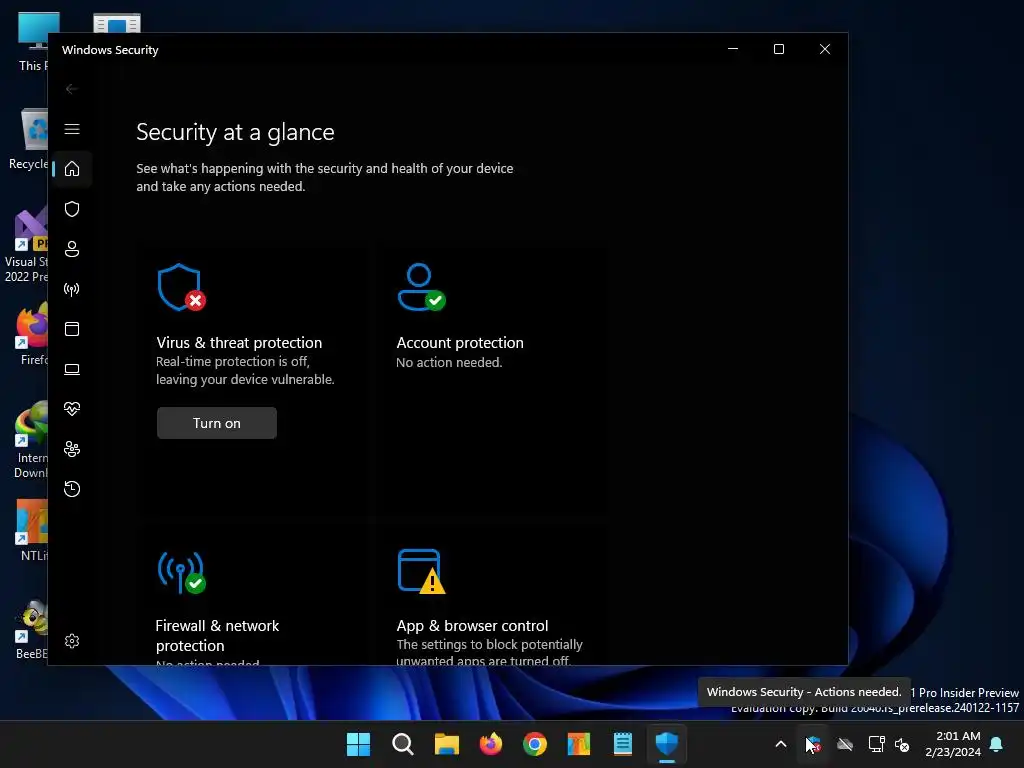1024x768 pixels.
Task: Click the back arrow in Windows Security
Action: coord(72,89)
